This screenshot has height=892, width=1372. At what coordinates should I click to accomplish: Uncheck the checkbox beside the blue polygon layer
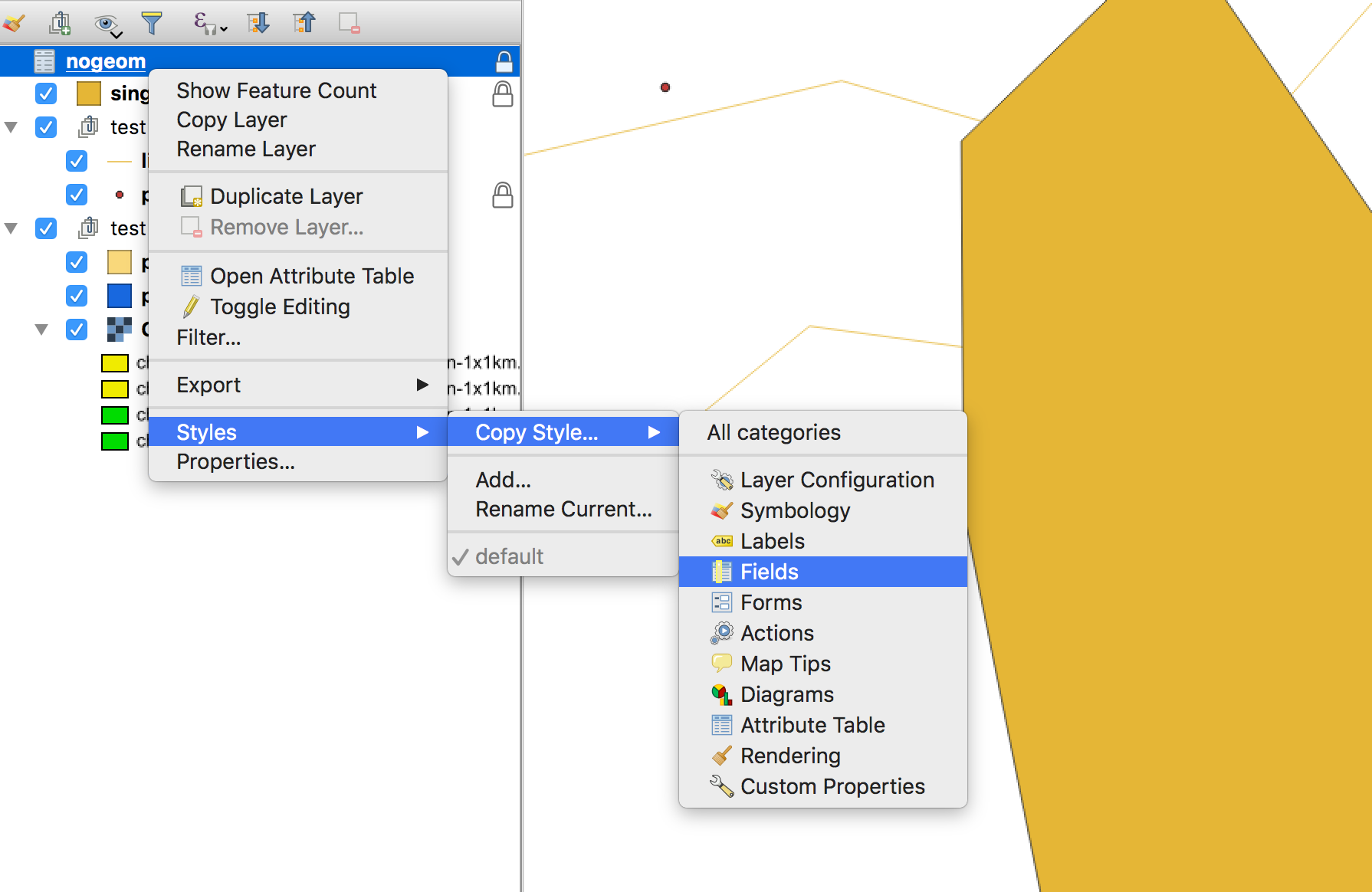coord(77,296)
